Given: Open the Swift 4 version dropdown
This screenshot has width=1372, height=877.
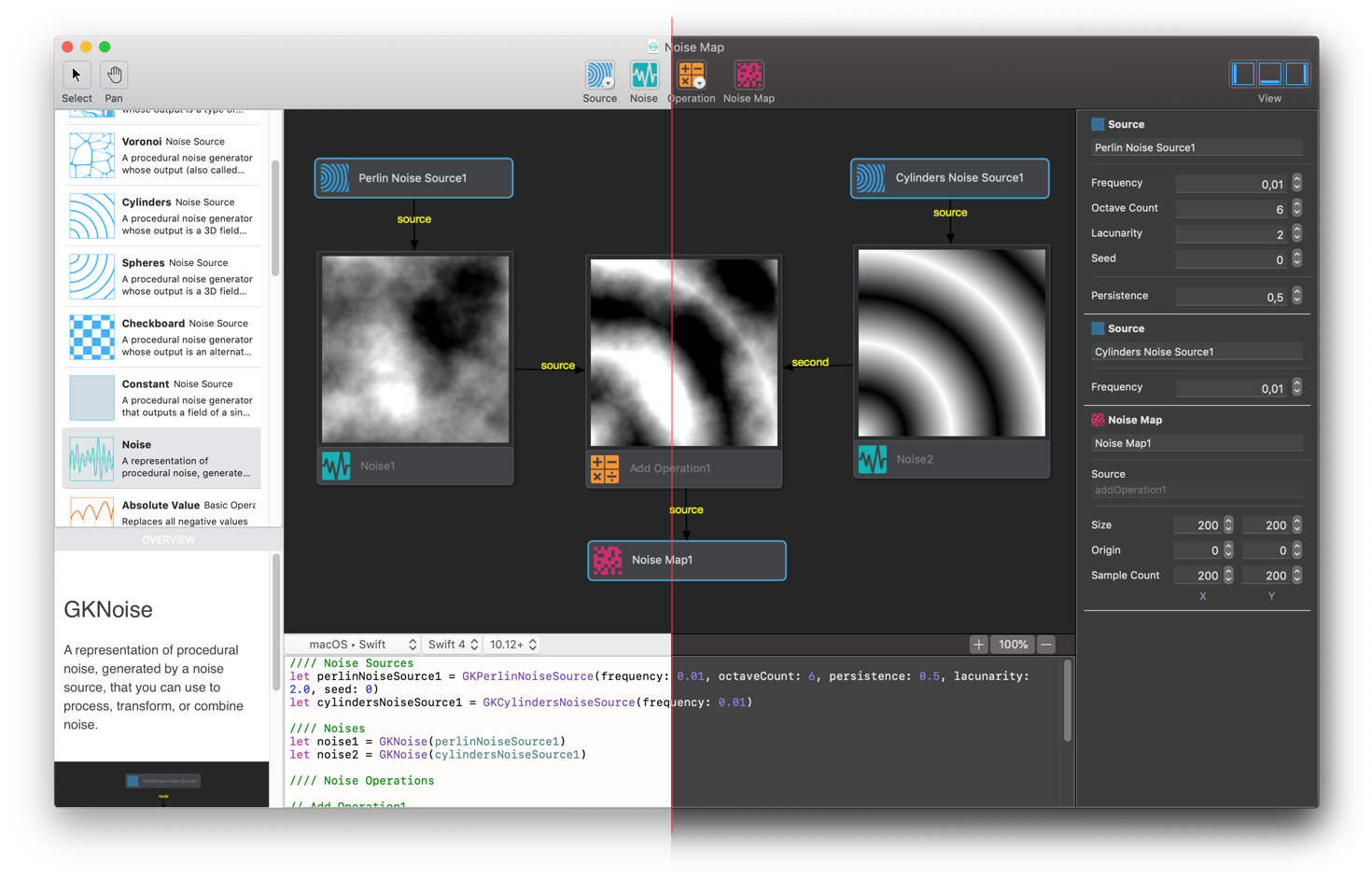Looking at the screenshot, I should pos(453,645).
